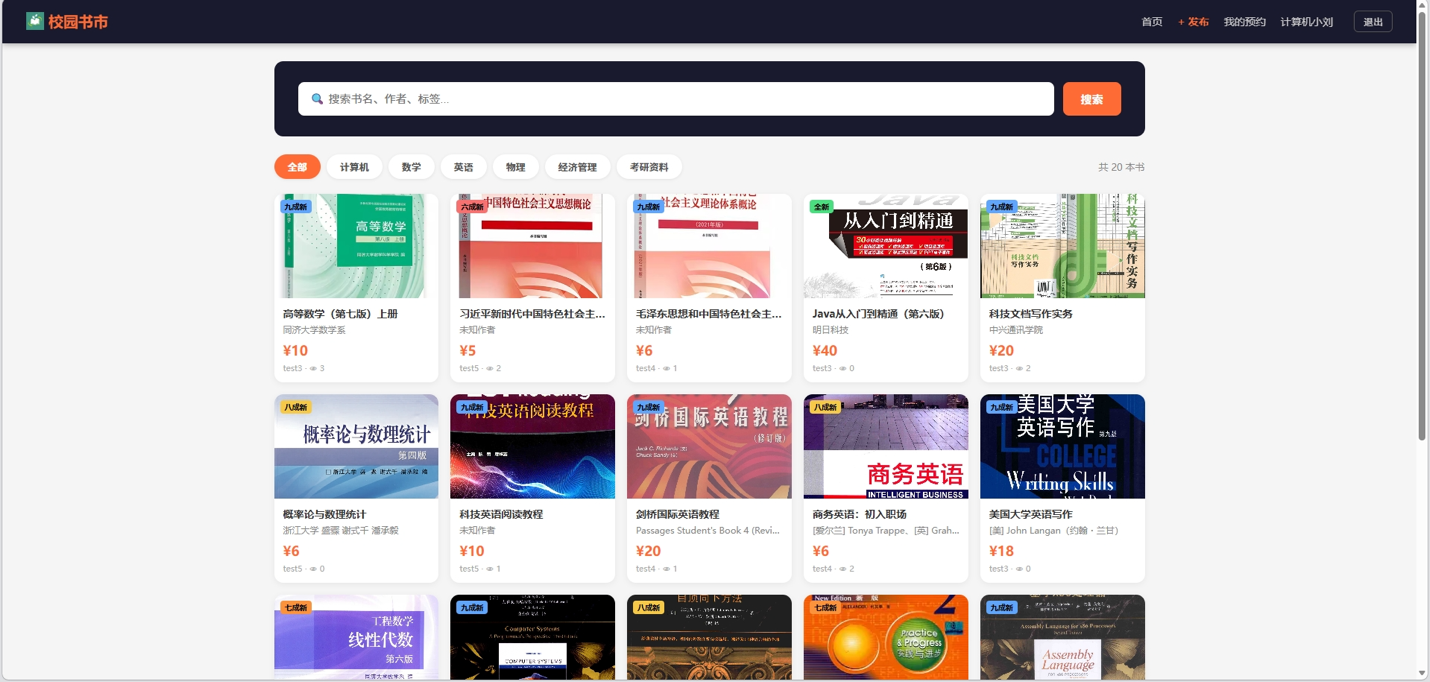Click author 同济大学数学系 under 高等数学

(x=314, y=330)
